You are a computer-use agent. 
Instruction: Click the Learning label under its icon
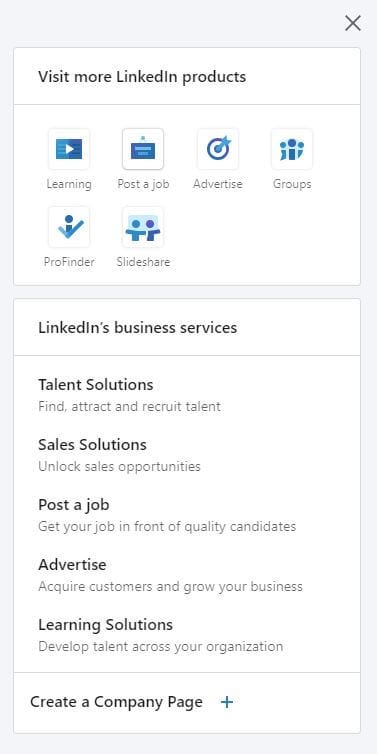tap(69, 184)
